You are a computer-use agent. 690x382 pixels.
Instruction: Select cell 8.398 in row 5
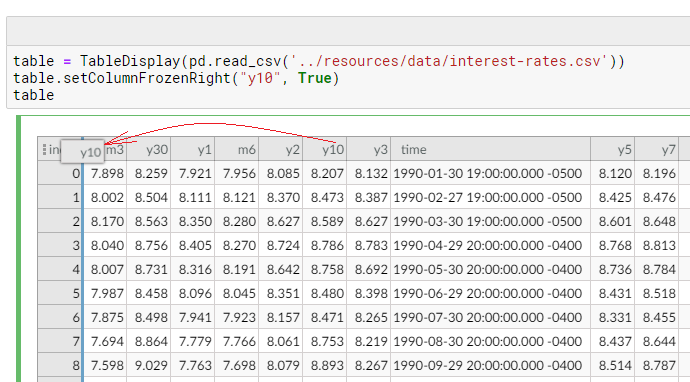[369, 293]
